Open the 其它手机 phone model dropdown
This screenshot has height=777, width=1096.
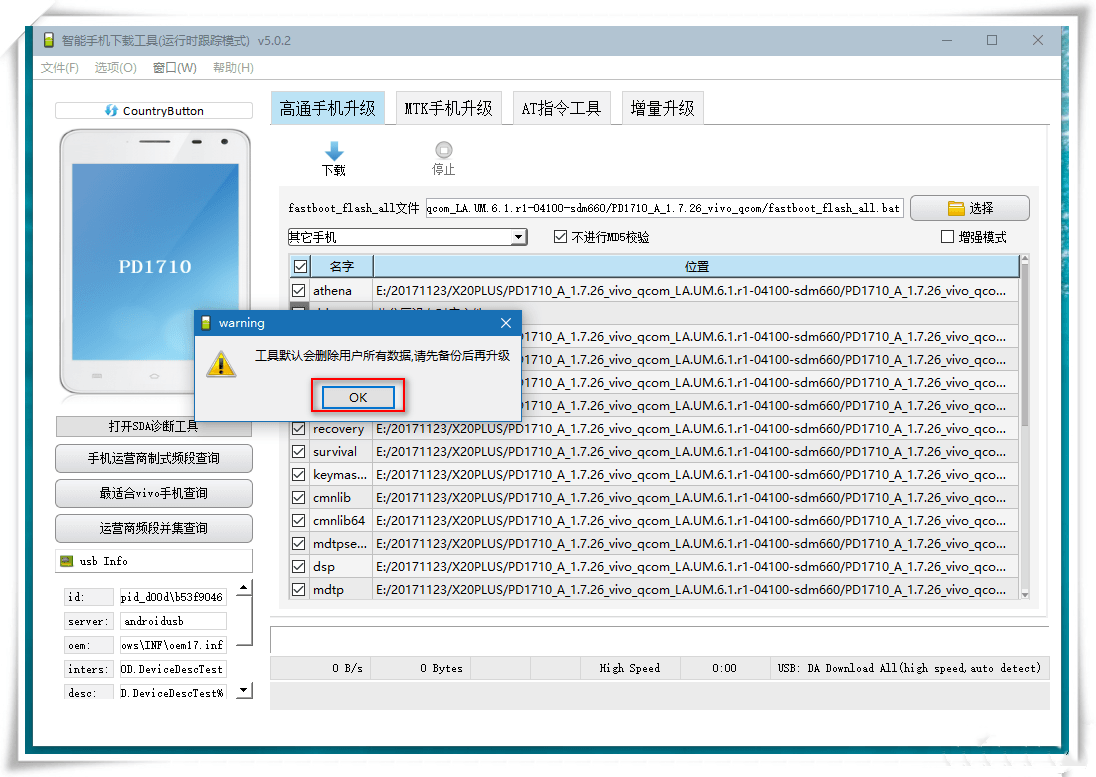click(x=517, y=236)
